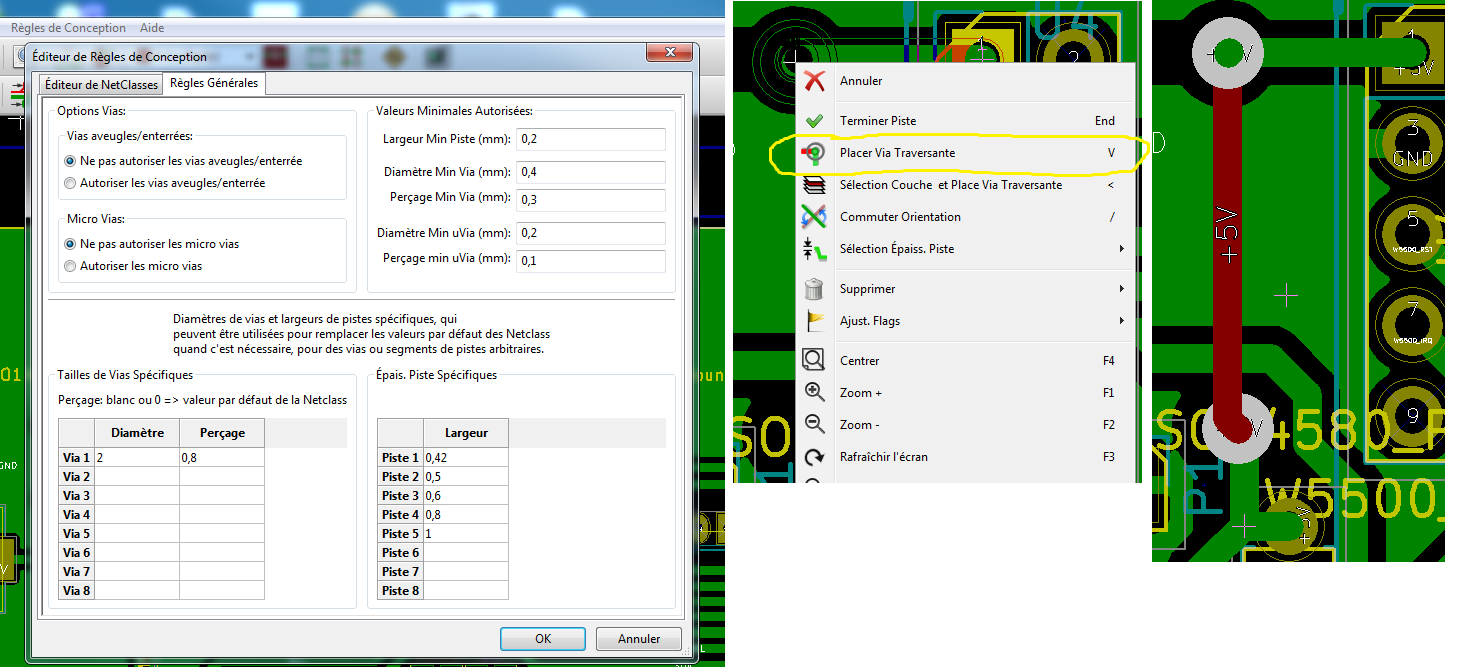Select the Zoom - icon
The image size is (1463, 667).
815,424
